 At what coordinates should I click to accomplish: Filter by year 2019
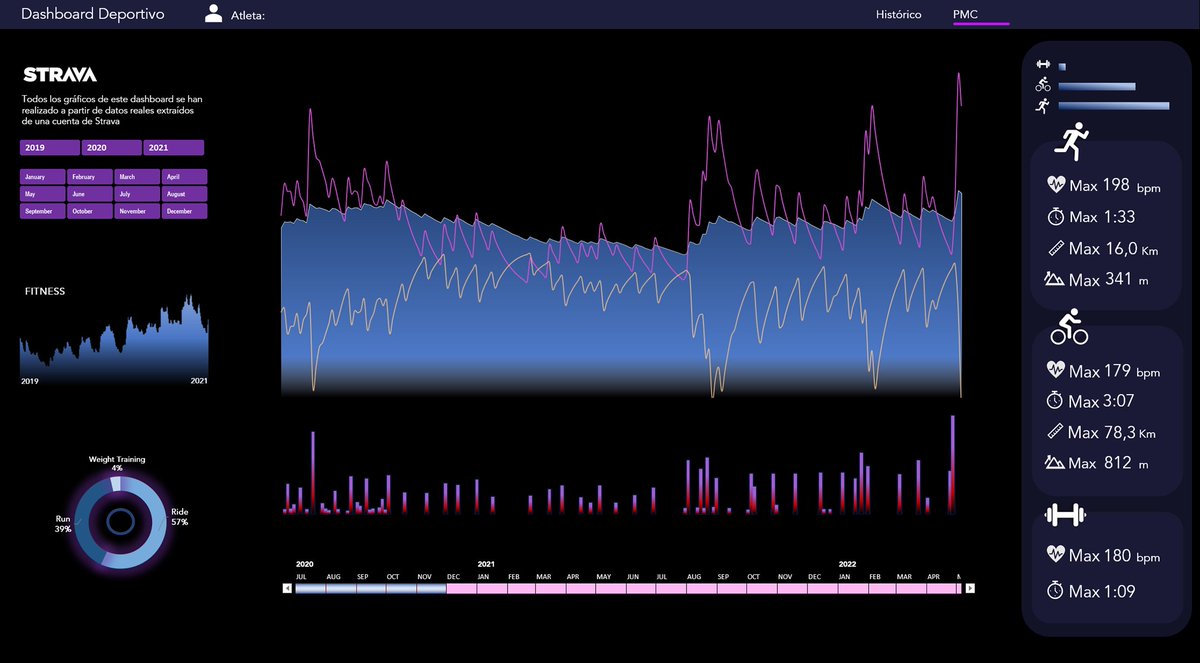[49, 148]
